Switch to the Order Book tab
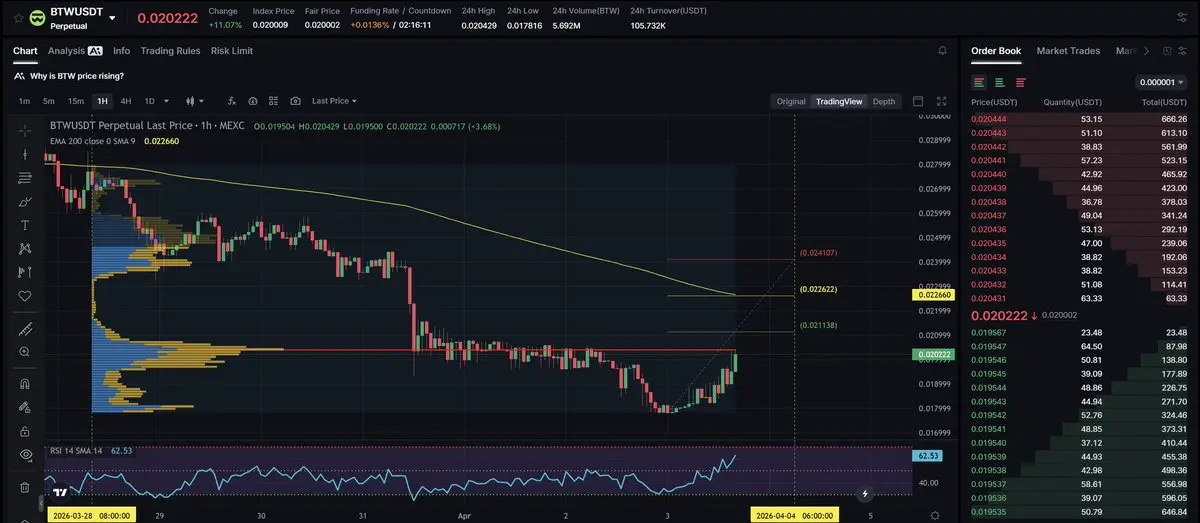This screenshot has height=523, width=1200. coord(996,51)
